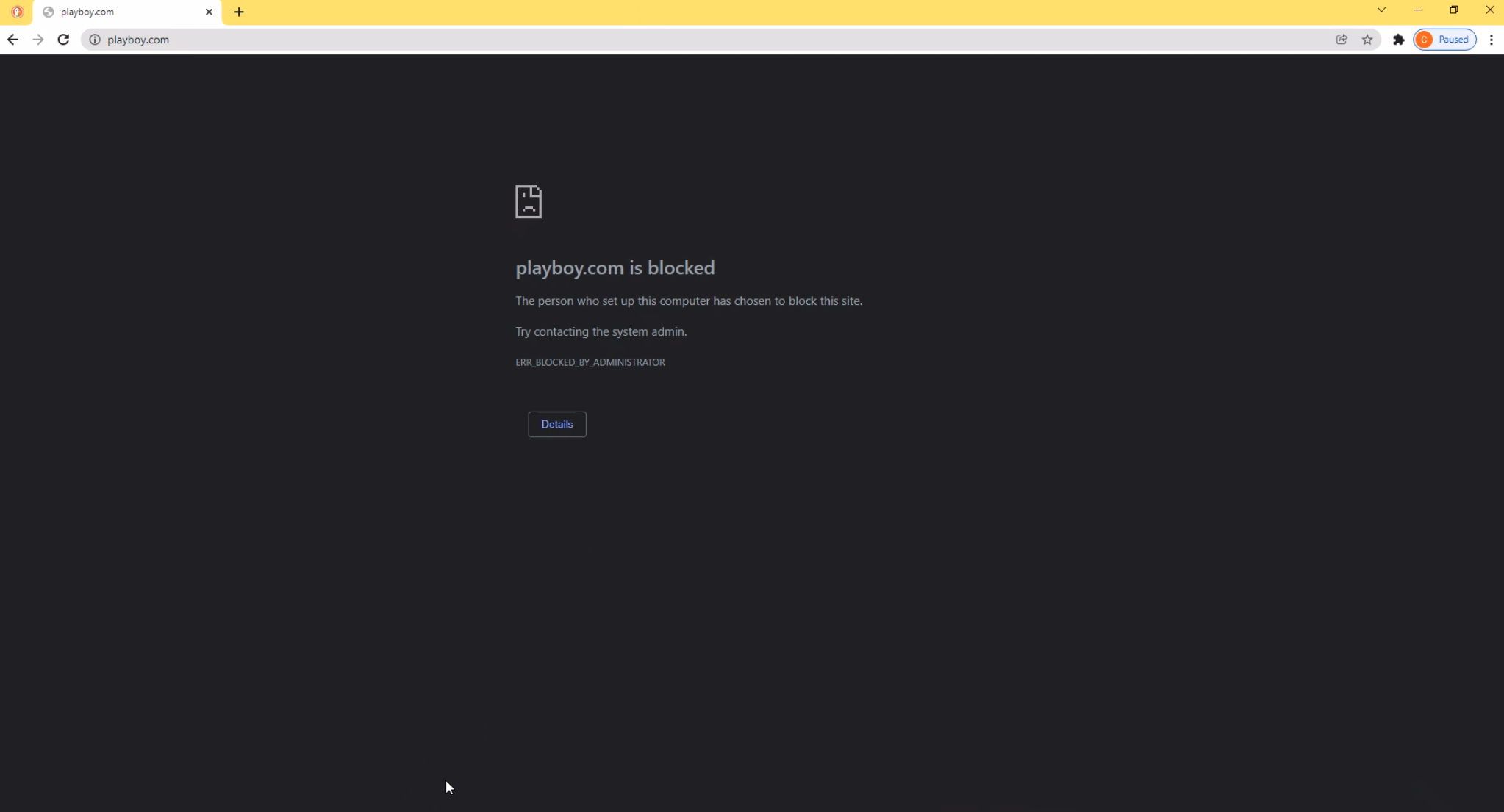1504x812 pixels.
Task: Click the share this page icon
Action: 1342,40
